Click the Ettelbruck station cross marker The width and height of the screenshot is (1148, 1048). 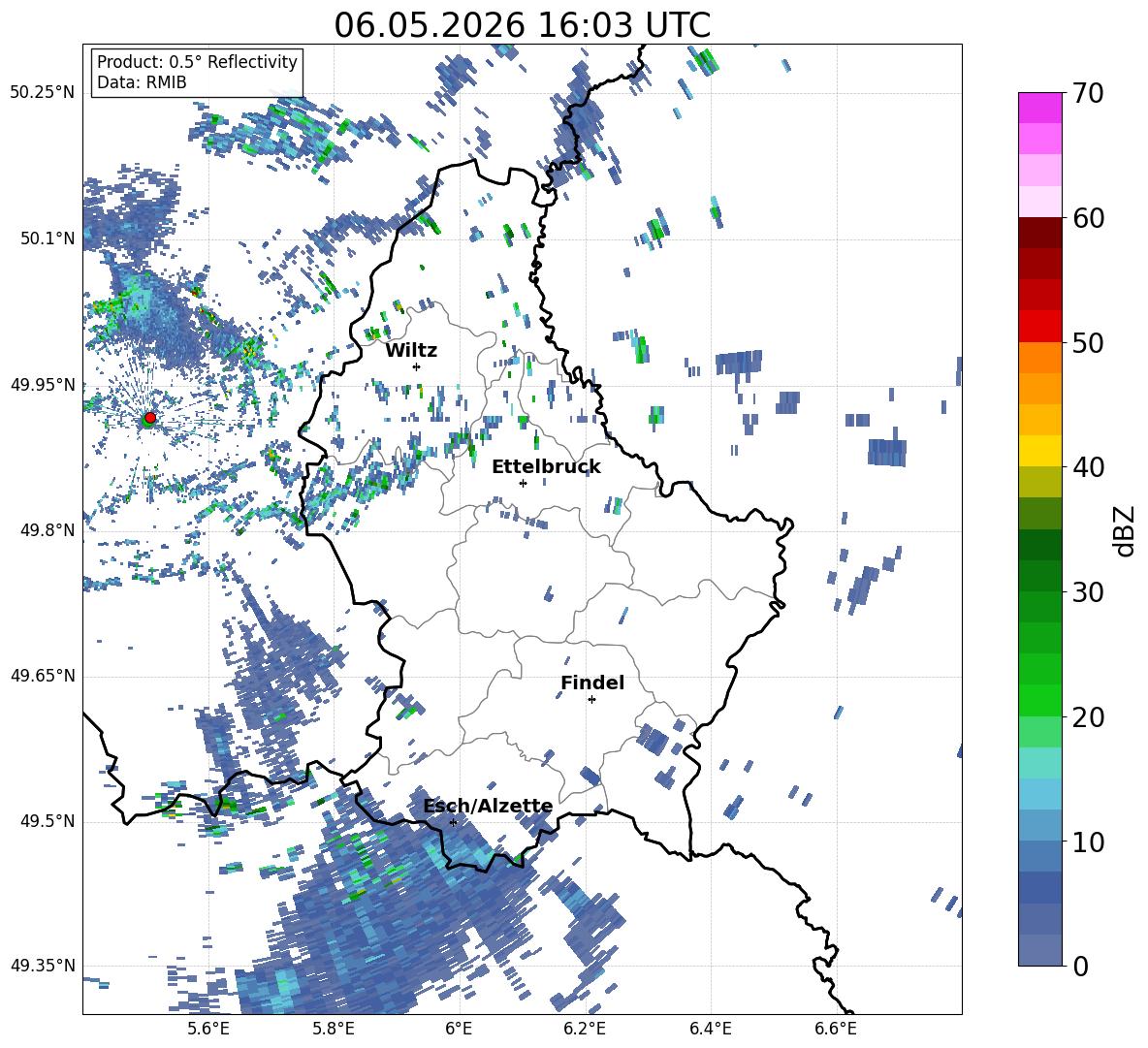click(523, 483)
